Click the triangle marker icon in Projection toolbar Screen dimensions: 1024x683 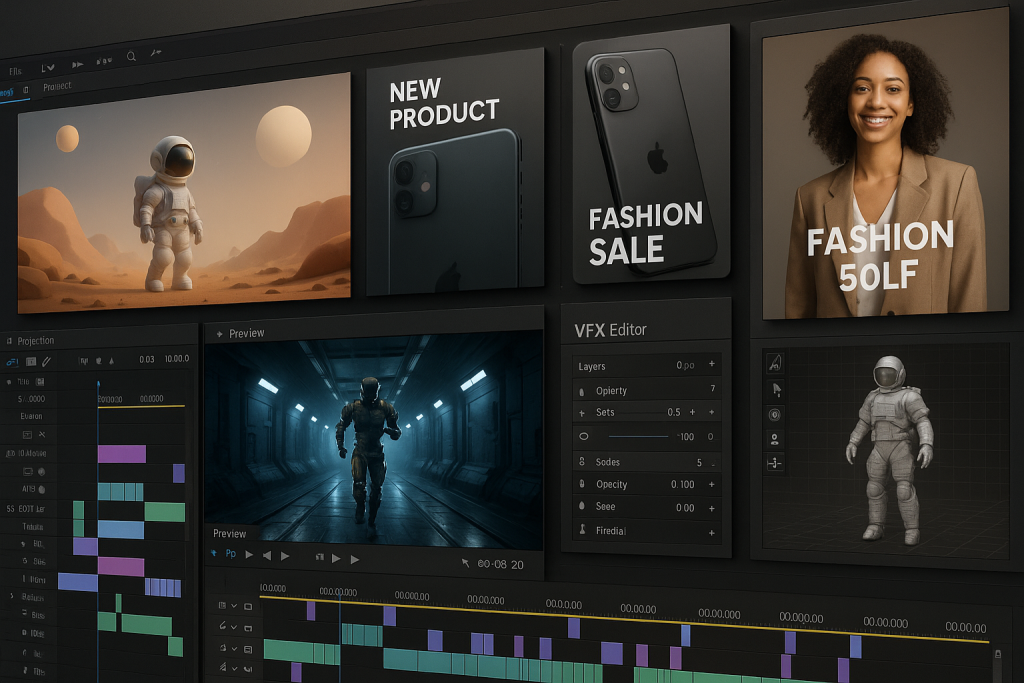coord(111,360)
